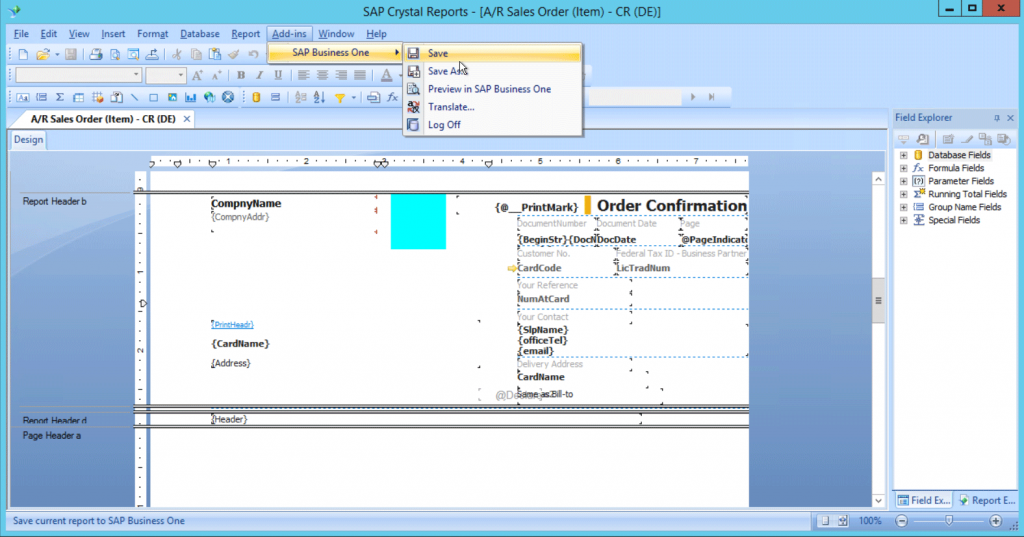Select Translate... menu entry
The image size is (1024, 537).
pyautogui.click(x=492, y=107)
